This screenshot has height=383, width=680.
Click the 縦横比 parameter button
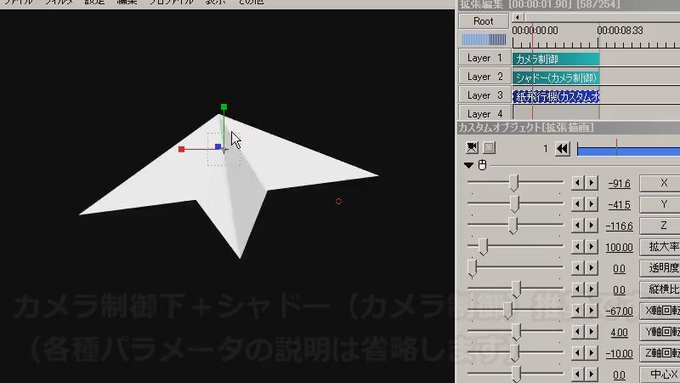660,289
